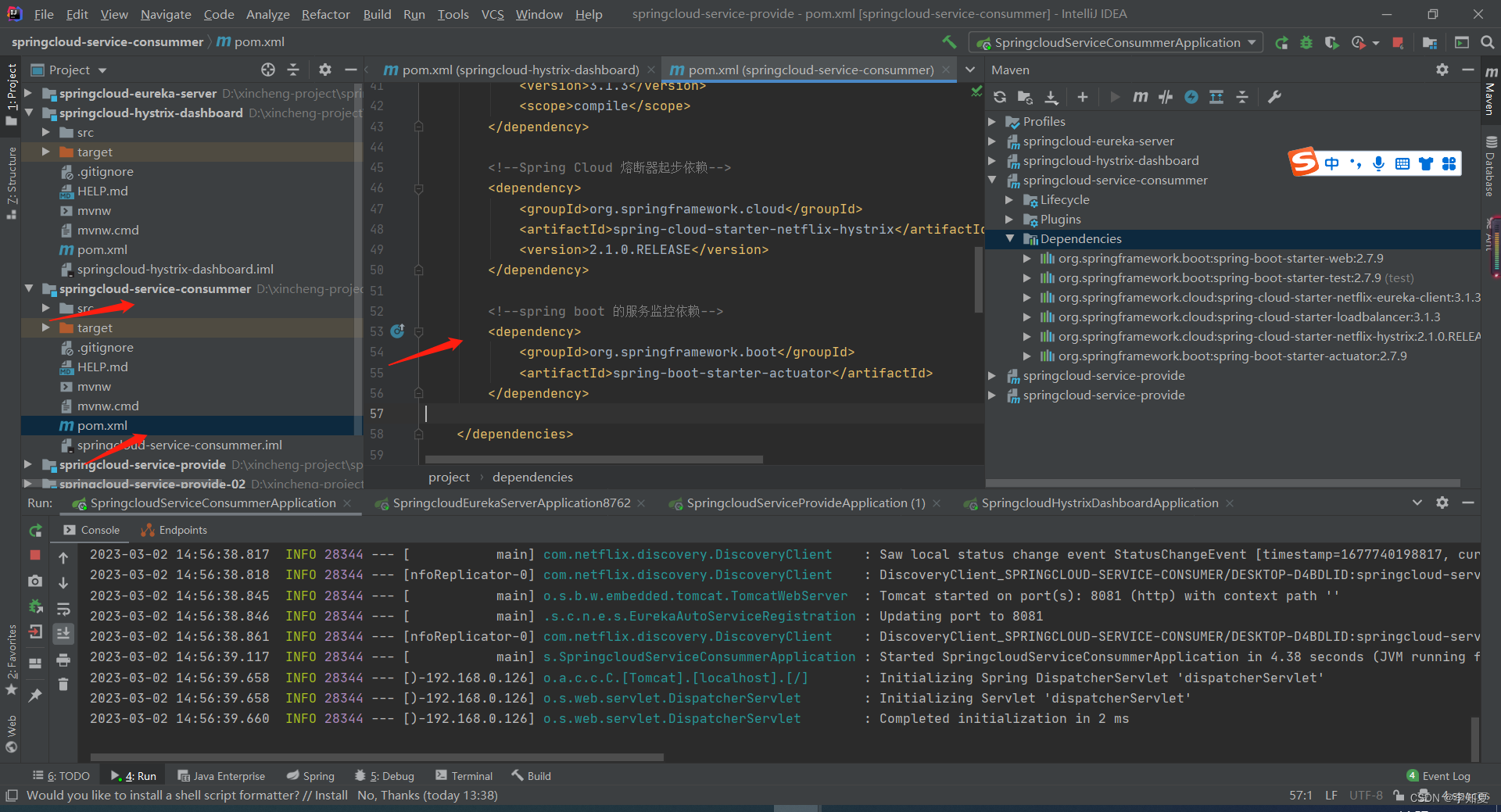Click dependencies breadcrumb below editor
The height and width of the screenshot is (812, 1501).
[x=532, y=477]
